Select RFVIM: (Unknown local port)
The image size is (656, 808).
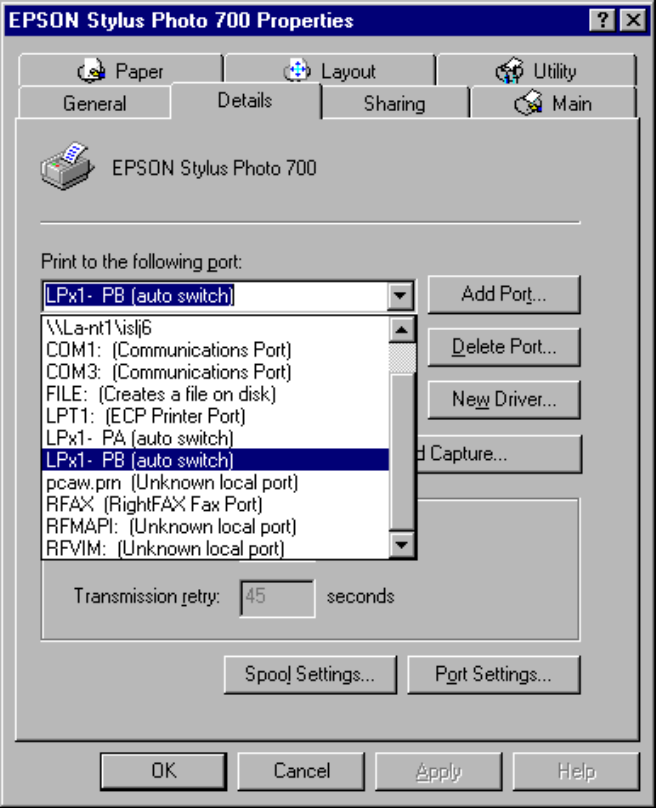tap(215, 548)
